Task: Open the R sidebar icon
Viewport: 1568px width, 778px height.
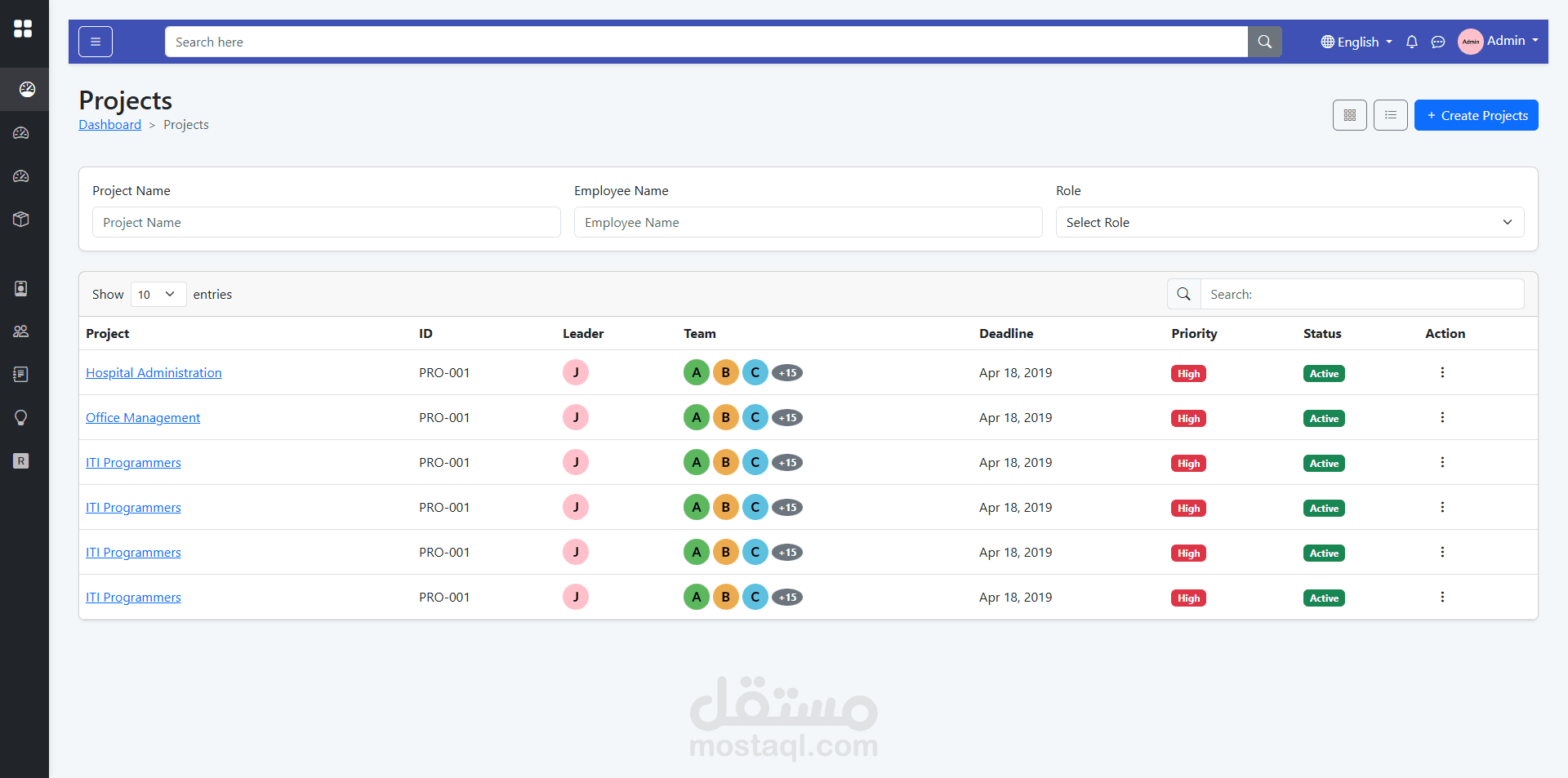Action: coord(21,461)
